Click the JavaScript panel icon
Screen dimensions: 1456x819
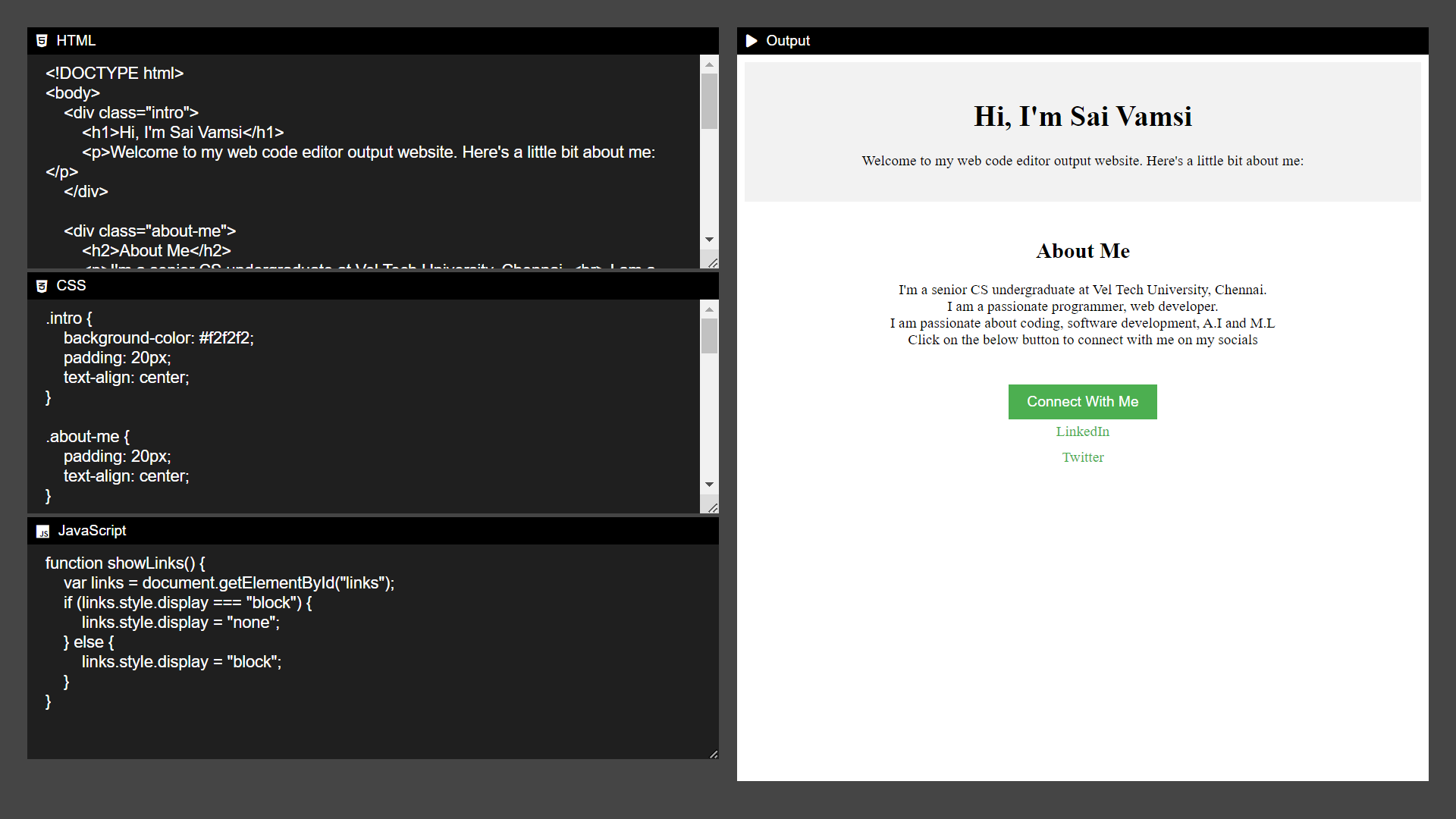coord(41,531)
